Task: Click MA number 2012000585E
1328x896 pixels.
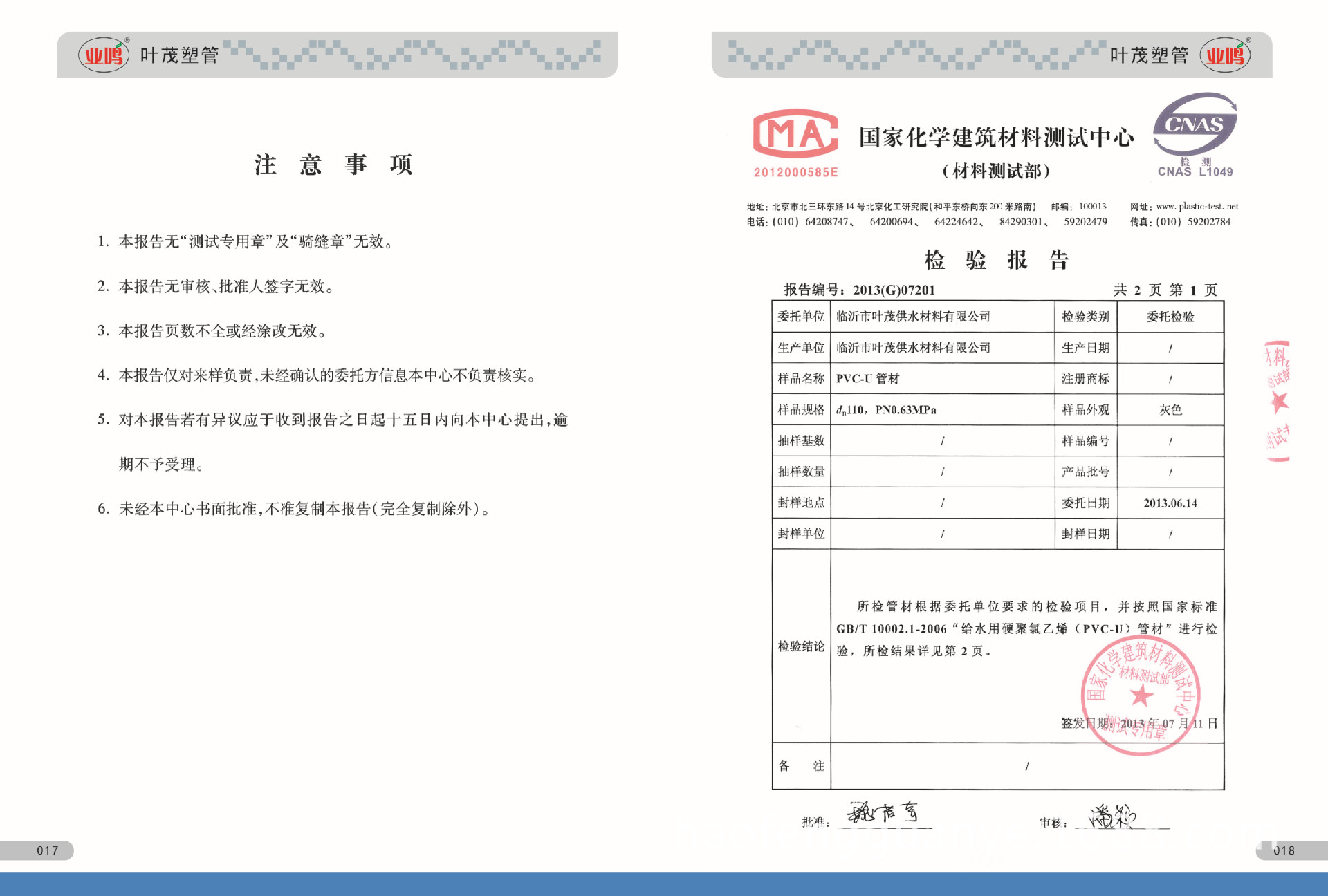Action: (x=795, y=172)
